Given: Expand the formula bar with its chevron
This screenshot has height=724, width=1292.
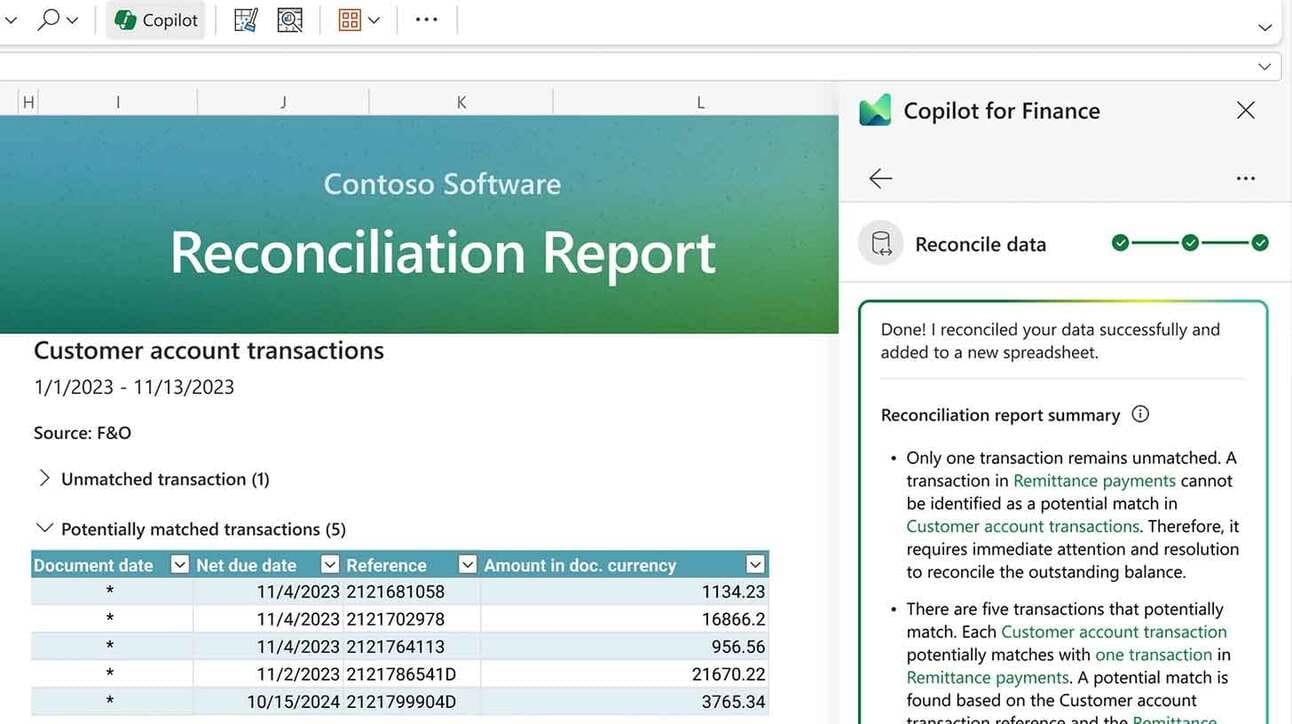Looking at the screenshot, I should pyautogui.click(x=1265, y=67).
